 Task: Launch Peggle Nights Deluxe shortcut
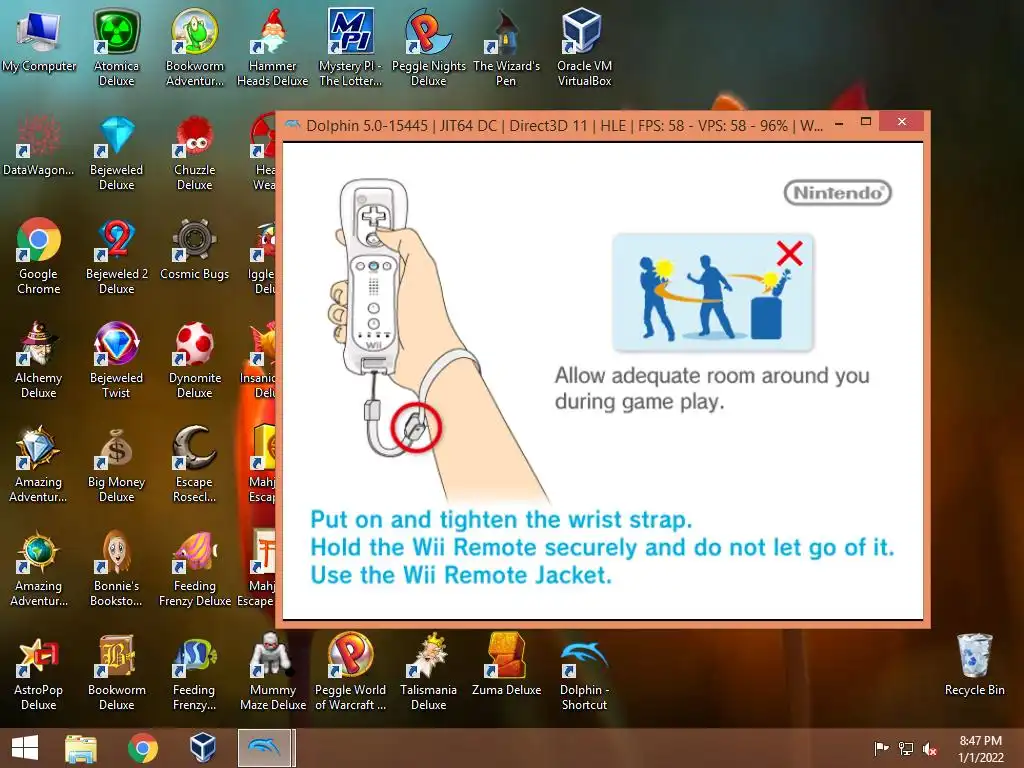pyautogui.click(x=428, y=47)
